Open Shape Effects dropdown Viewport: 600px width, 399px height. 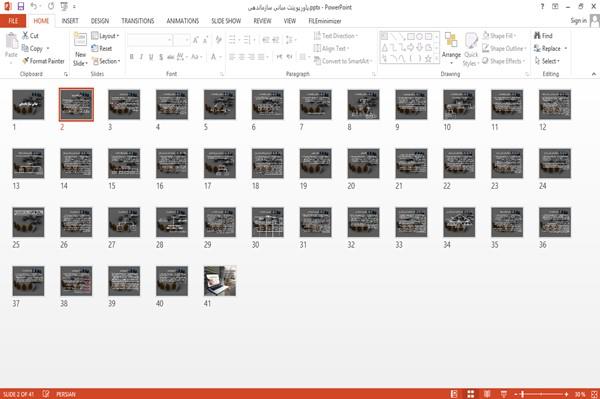pyautogui.click(x=504, y=61)
